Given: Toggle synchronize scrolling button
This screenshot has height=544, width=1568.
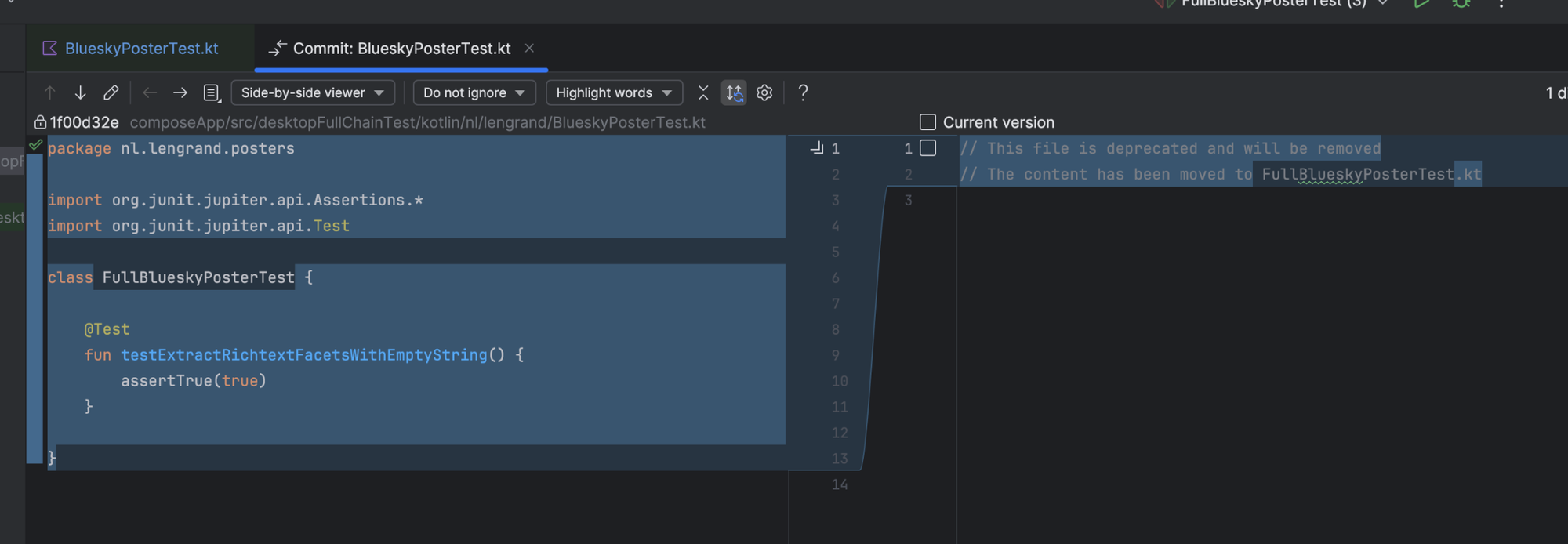Looking at the screenshot, I should click(734, 92).
